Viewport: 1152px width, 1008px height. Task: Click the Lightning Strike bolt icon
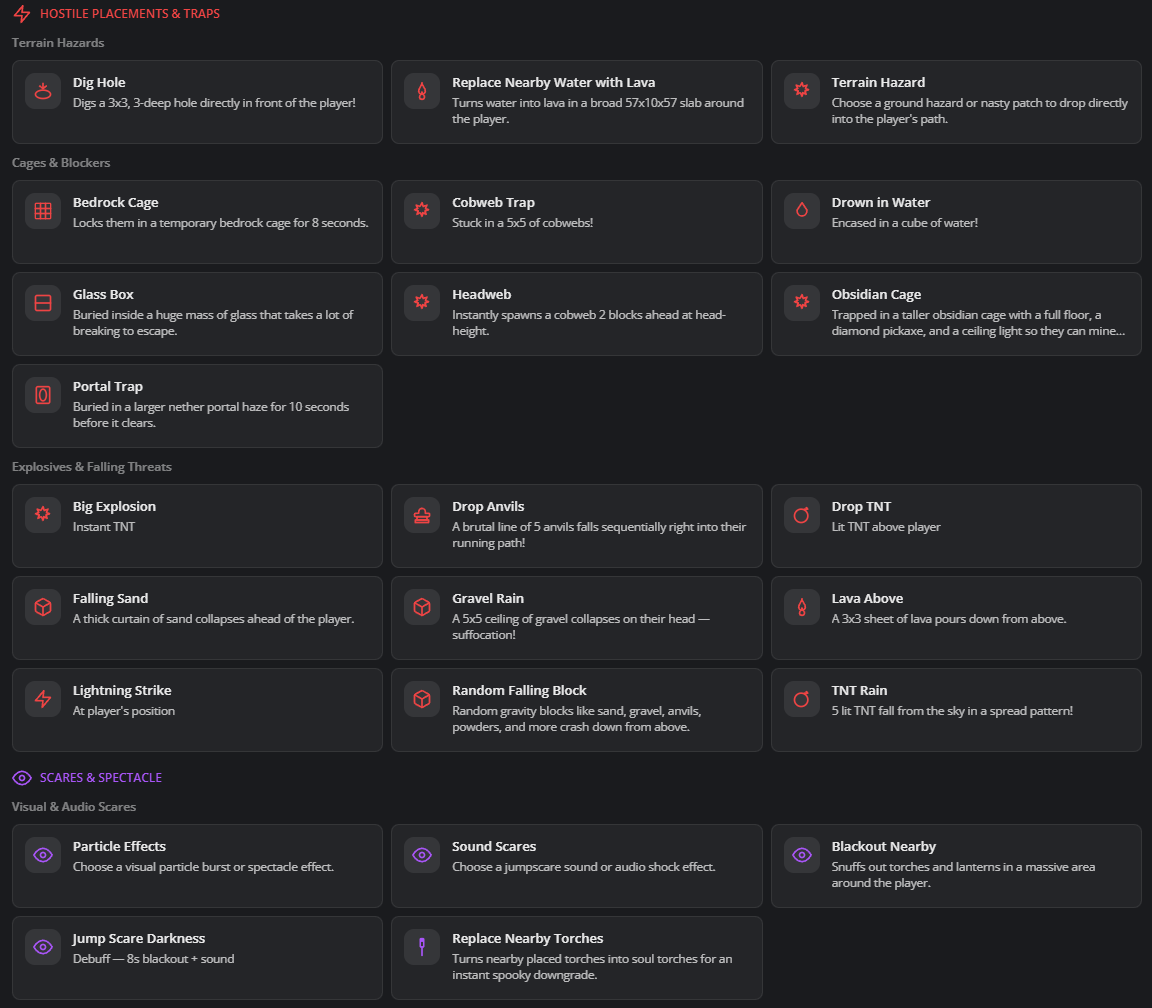43,699
